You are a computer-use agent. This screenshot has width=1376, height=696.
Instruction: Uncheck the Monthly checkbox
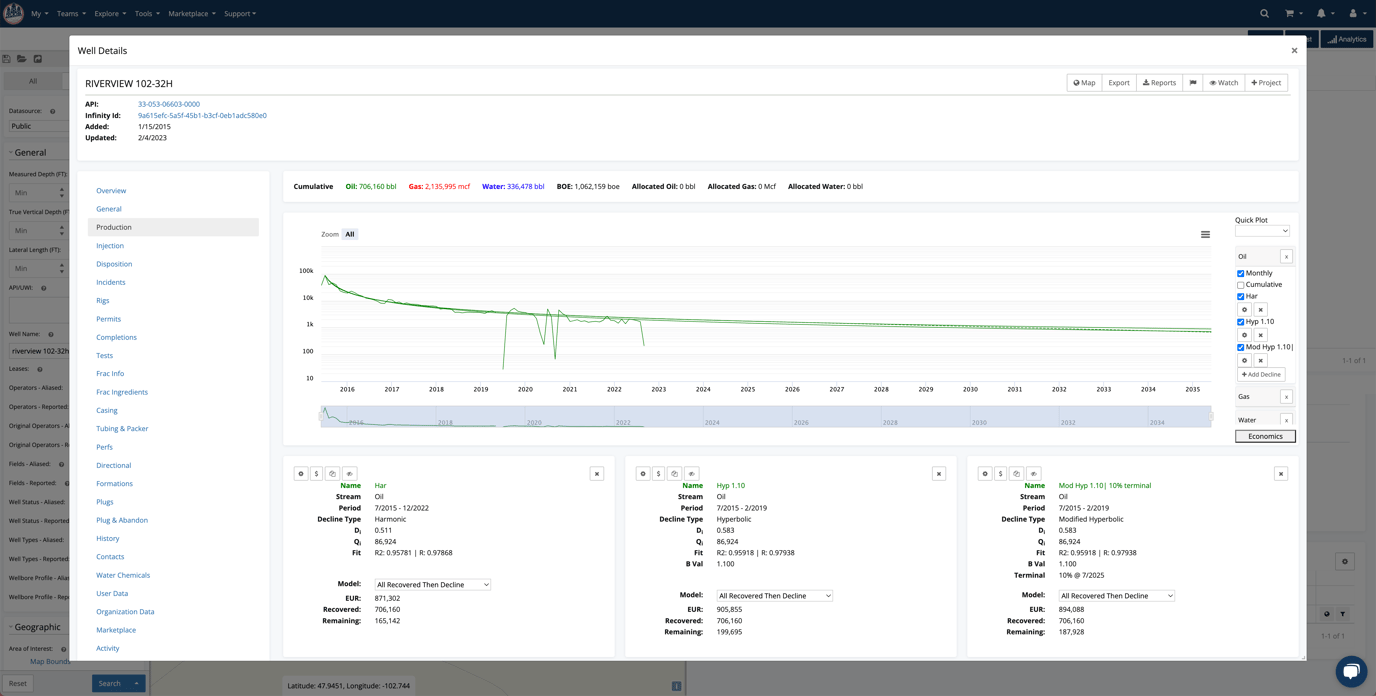tap(1238, 272)
